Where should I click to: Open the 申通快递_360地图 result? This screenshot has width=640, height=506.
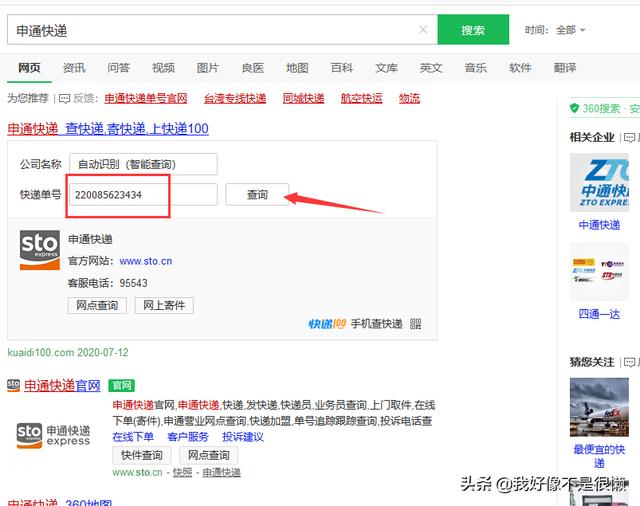coord(60,502)
